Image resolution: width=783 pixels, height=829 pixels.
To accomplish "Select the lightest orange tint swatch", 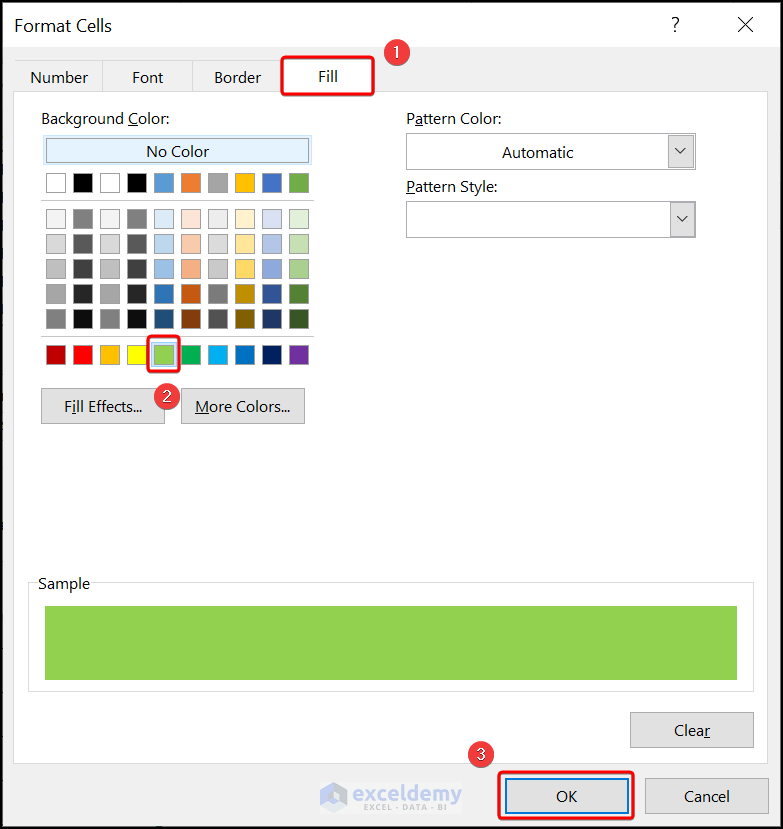I will (x=191, y=219).
